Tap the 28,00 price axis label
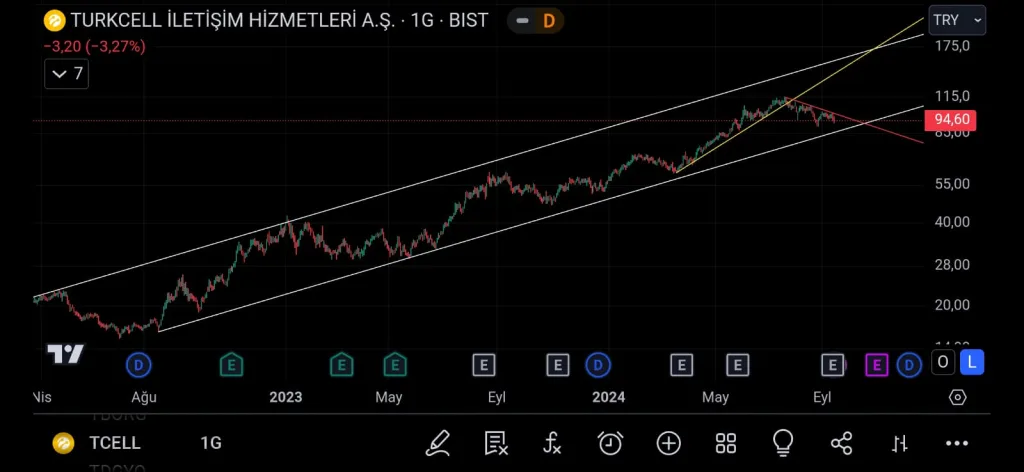Screen dimensions: 1024x472 pyautogui.click(x=952, y=265)
